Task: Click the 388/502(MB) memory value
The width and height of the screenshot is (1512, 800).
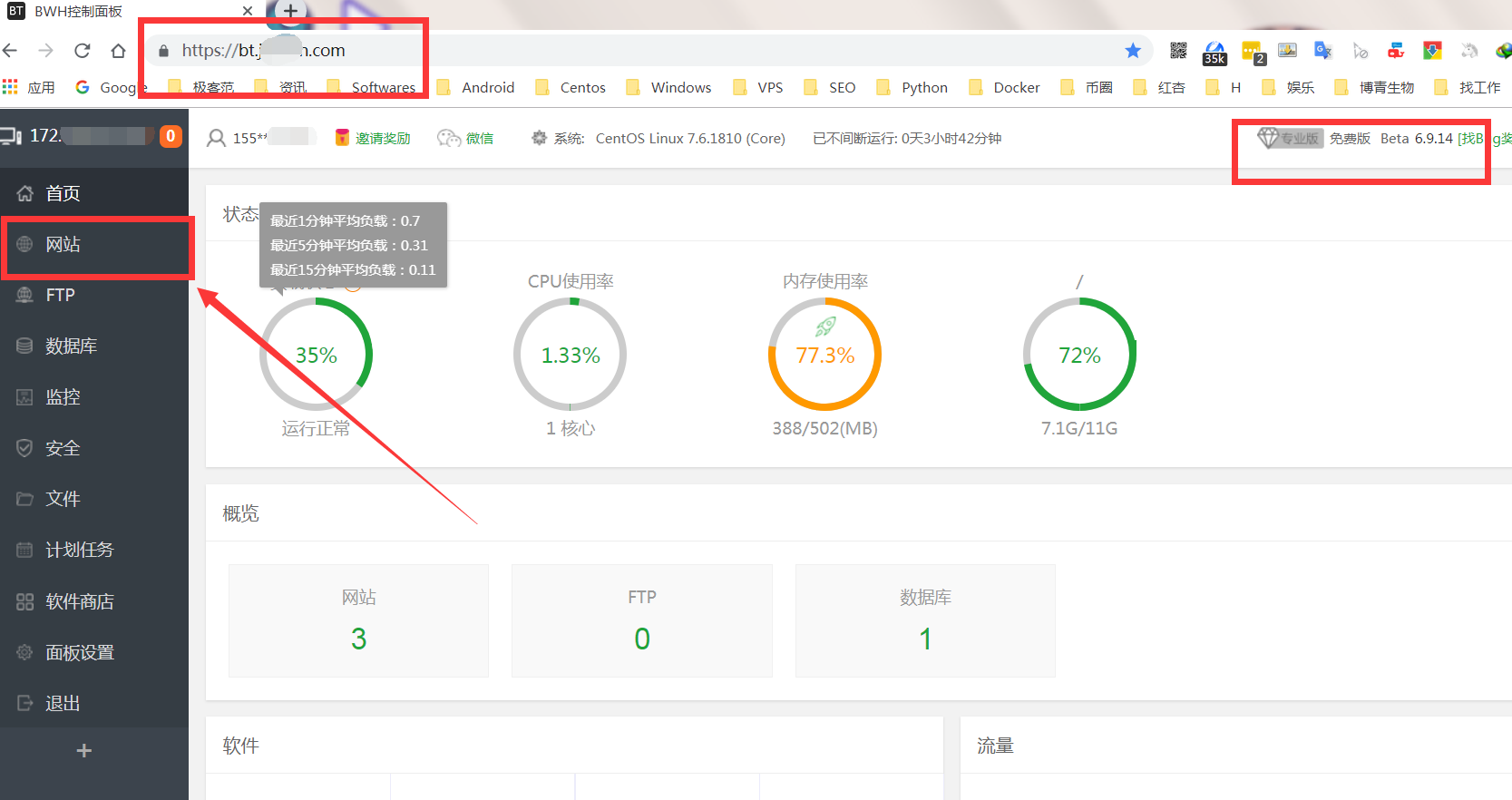Action: pos(825,428)
